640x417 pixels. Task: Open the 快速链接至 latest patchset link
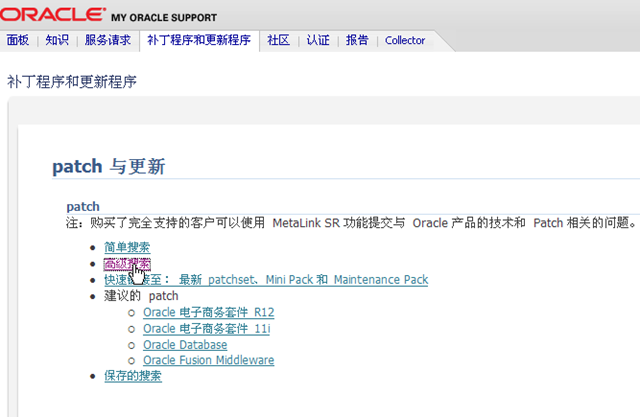click(265, 280)
